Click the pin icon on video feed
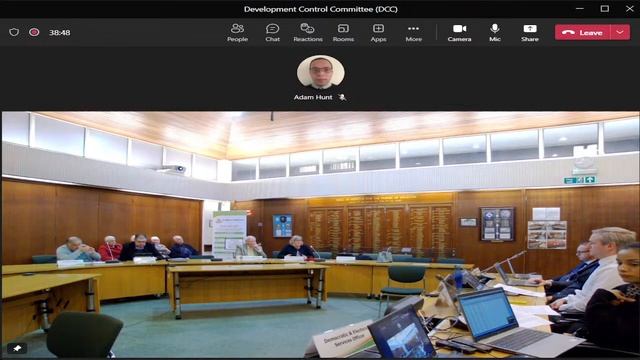The image size is (640, 360). pos(17,348)
